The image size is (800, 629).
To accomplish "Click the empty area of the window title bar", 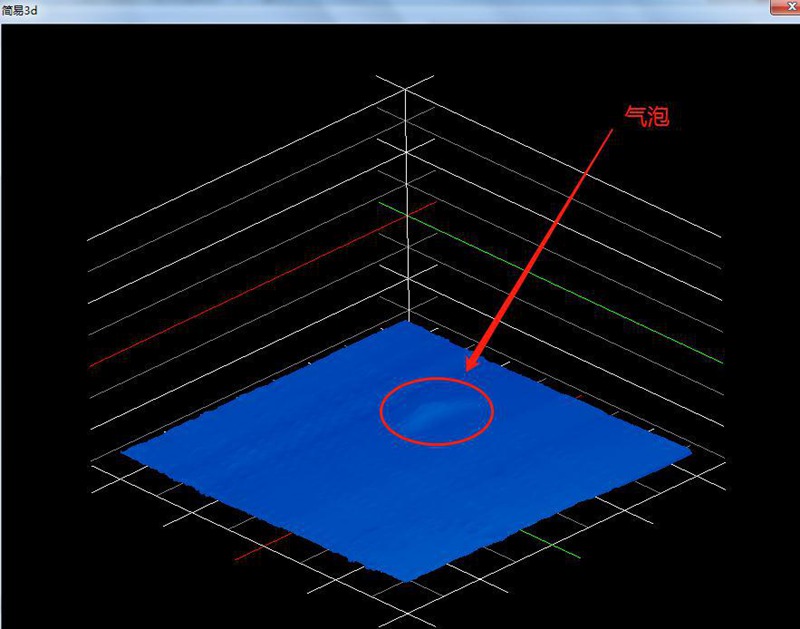I will [x=400, y=9].
